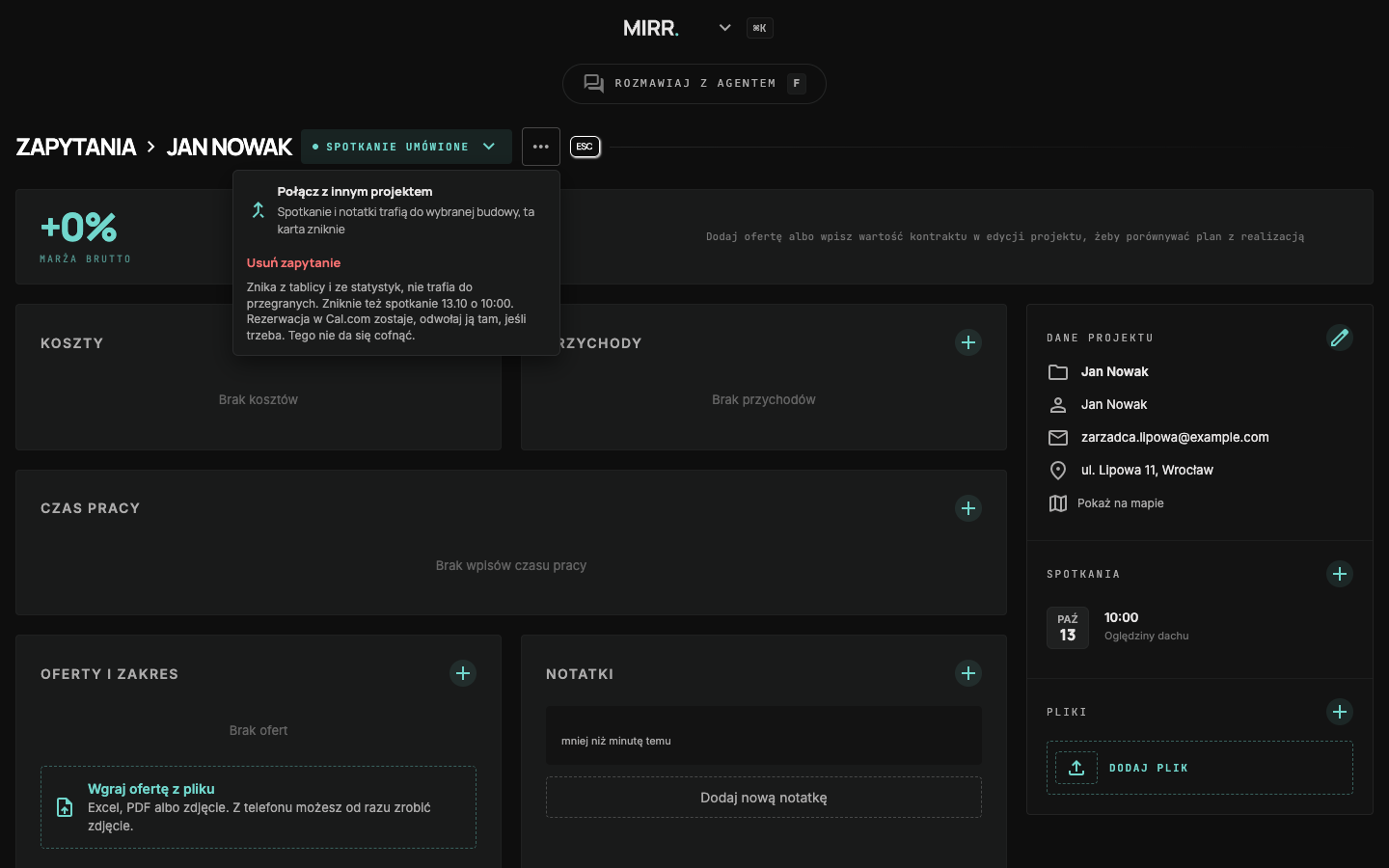Edit Dane projektu with pencil icon
1389x868 pixels.
click(x=1339, y=338)
